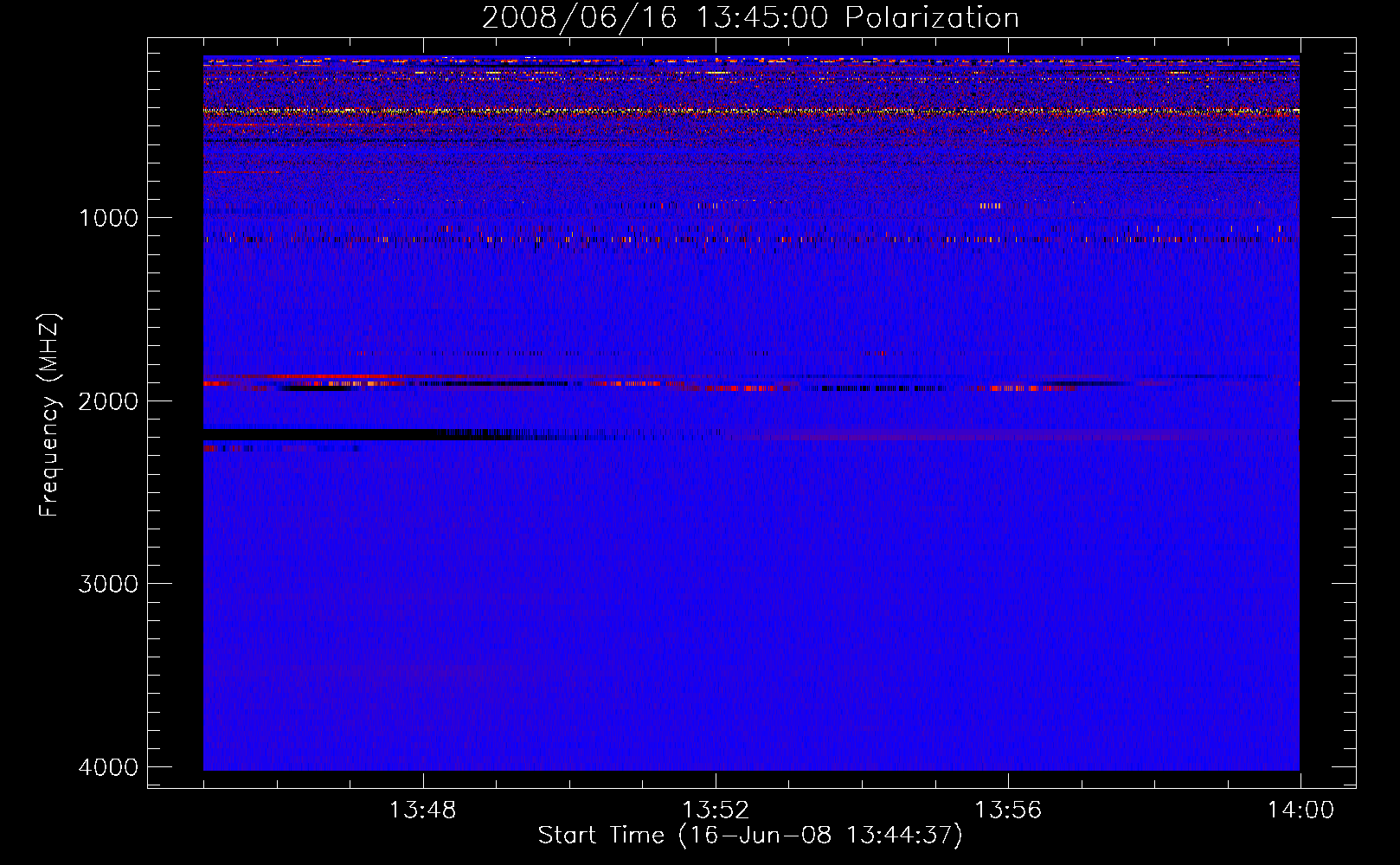This screenshot has width=1400, height=865.
Task: Click the 14:00 time tick label
Action: point(1300,811)
